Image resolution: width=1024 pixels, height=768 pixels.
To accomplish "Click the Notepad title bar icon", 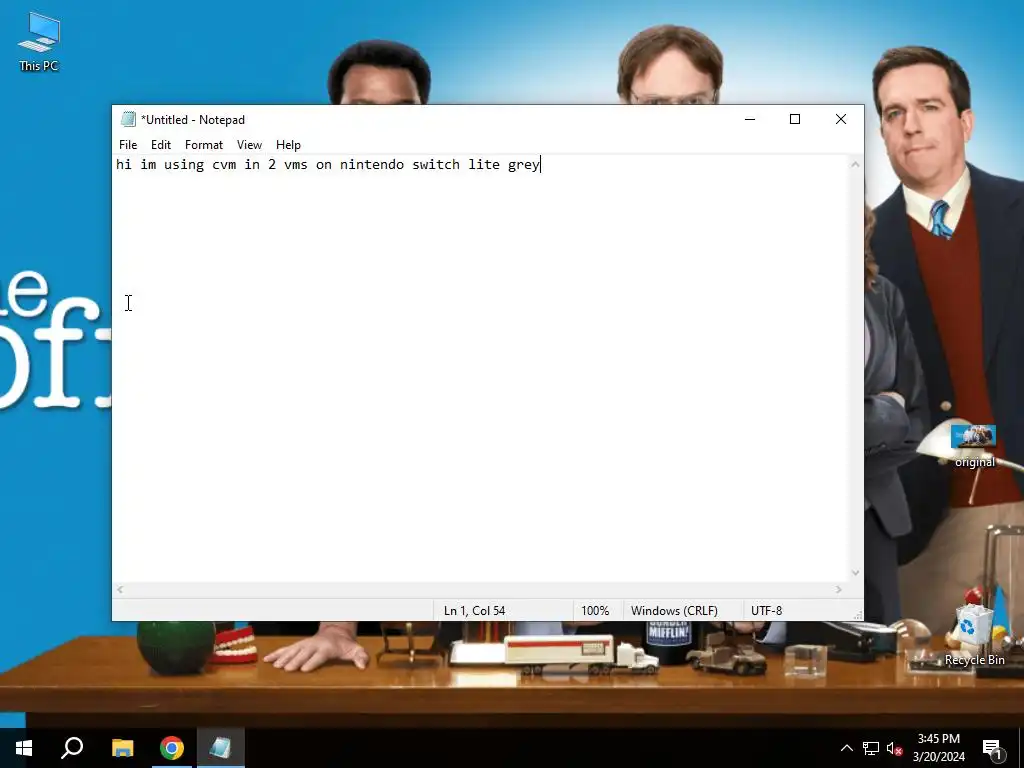I will pos(128,120).
